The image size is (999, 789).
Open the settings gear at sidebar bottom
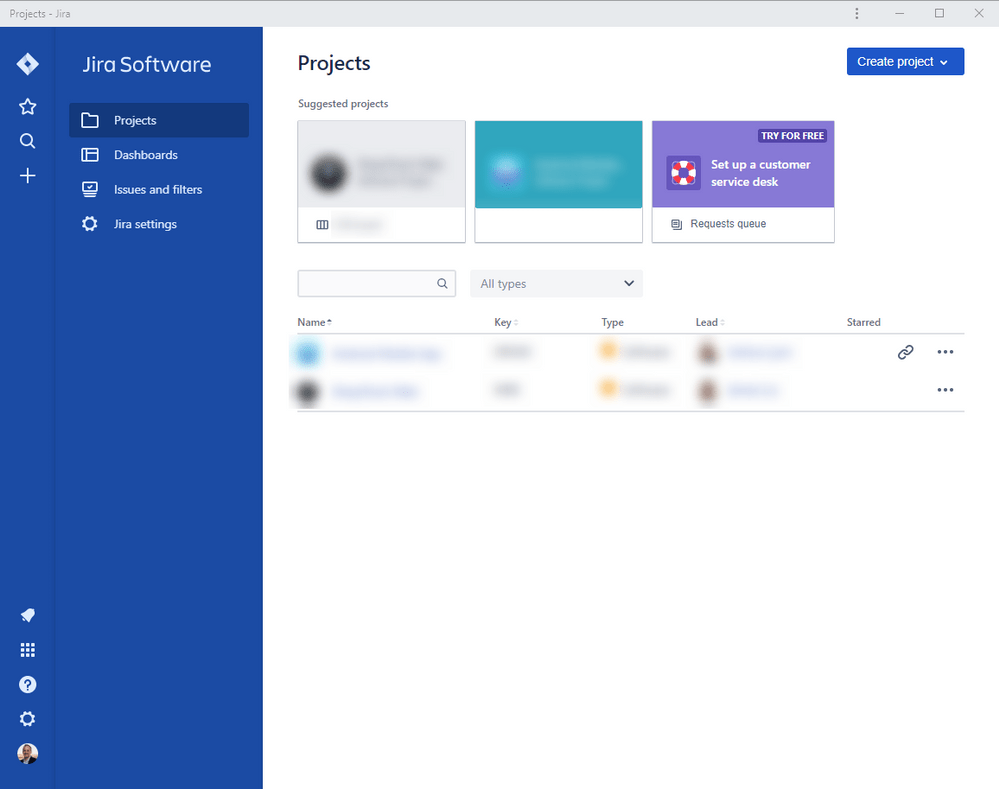coord(27,719)
